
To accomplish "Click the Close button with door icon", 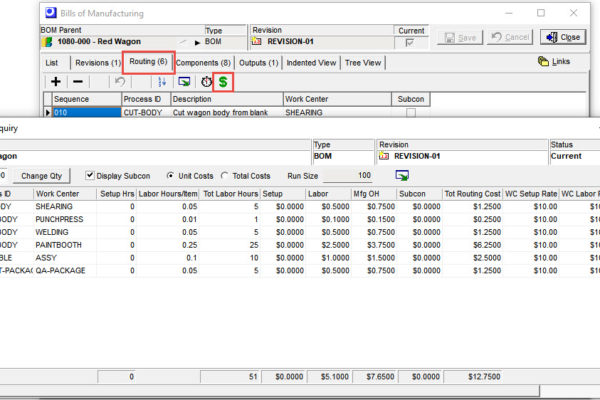I will (x=563, y=37).
